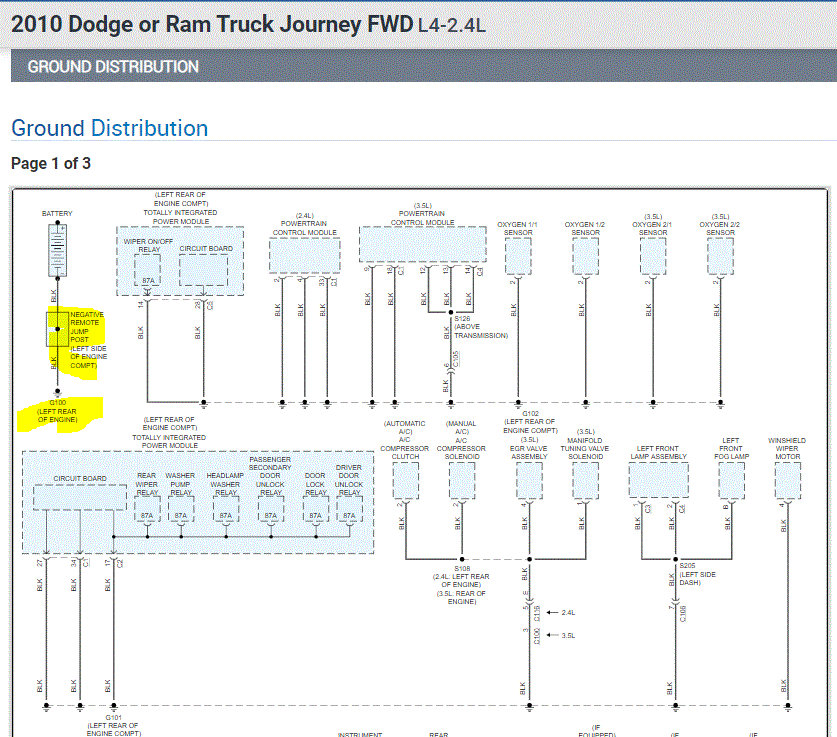
Task: Click the Ground Distribution blue heading
Action: (109, 128)
